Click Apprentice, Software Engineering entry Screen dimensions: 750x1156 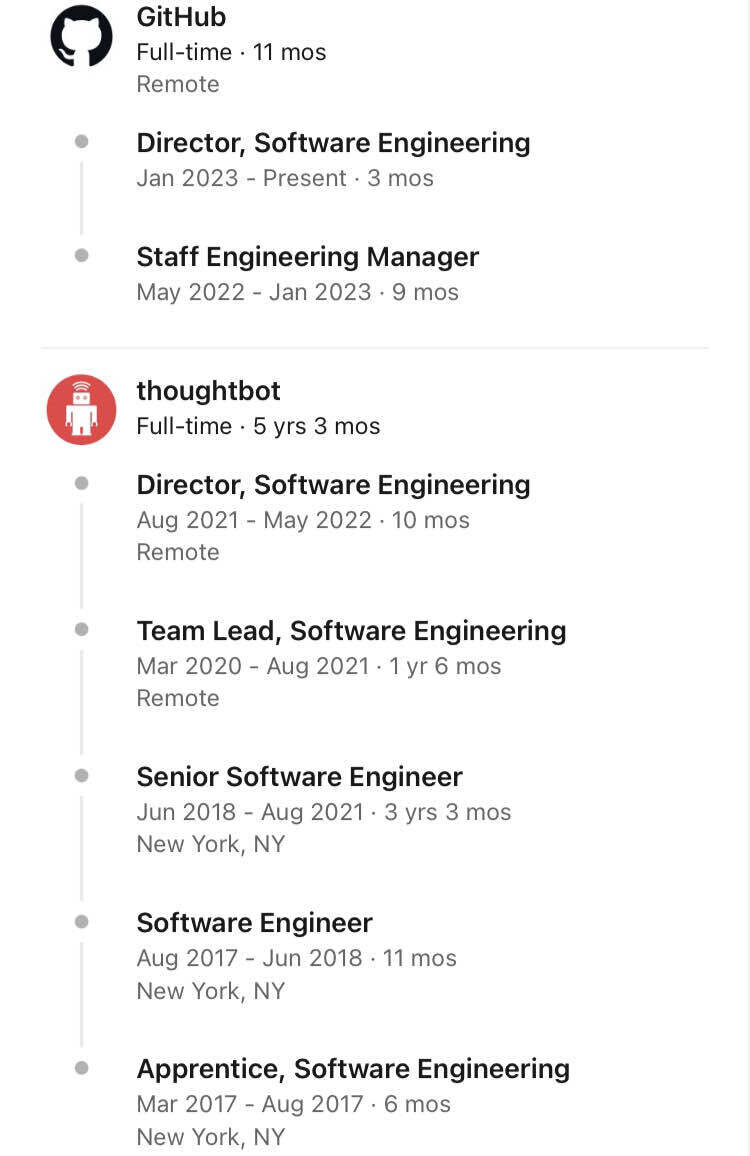[x=353, y=1069]
